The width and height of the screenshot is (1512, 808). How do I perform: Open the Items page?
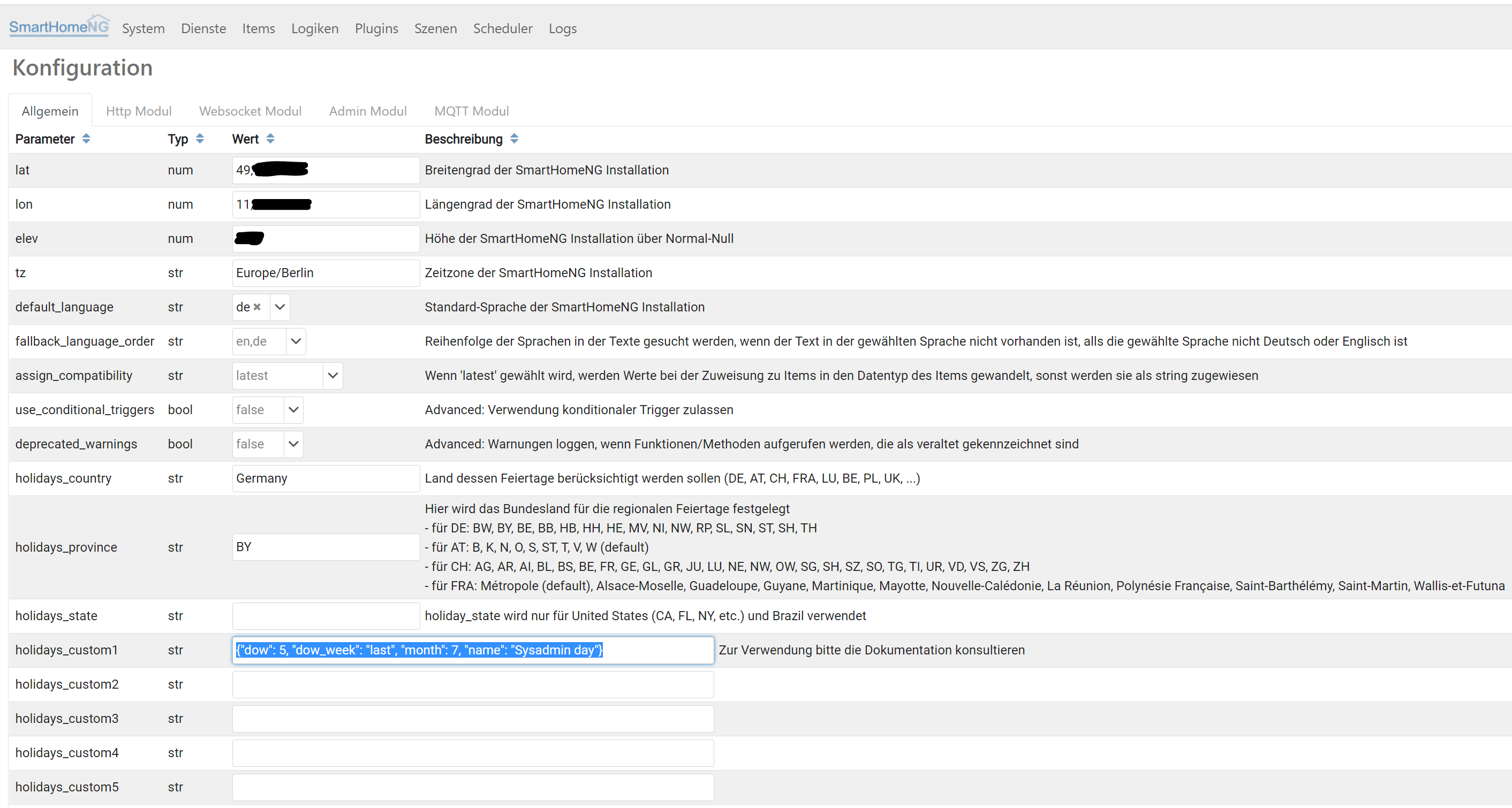pos(258,28)
